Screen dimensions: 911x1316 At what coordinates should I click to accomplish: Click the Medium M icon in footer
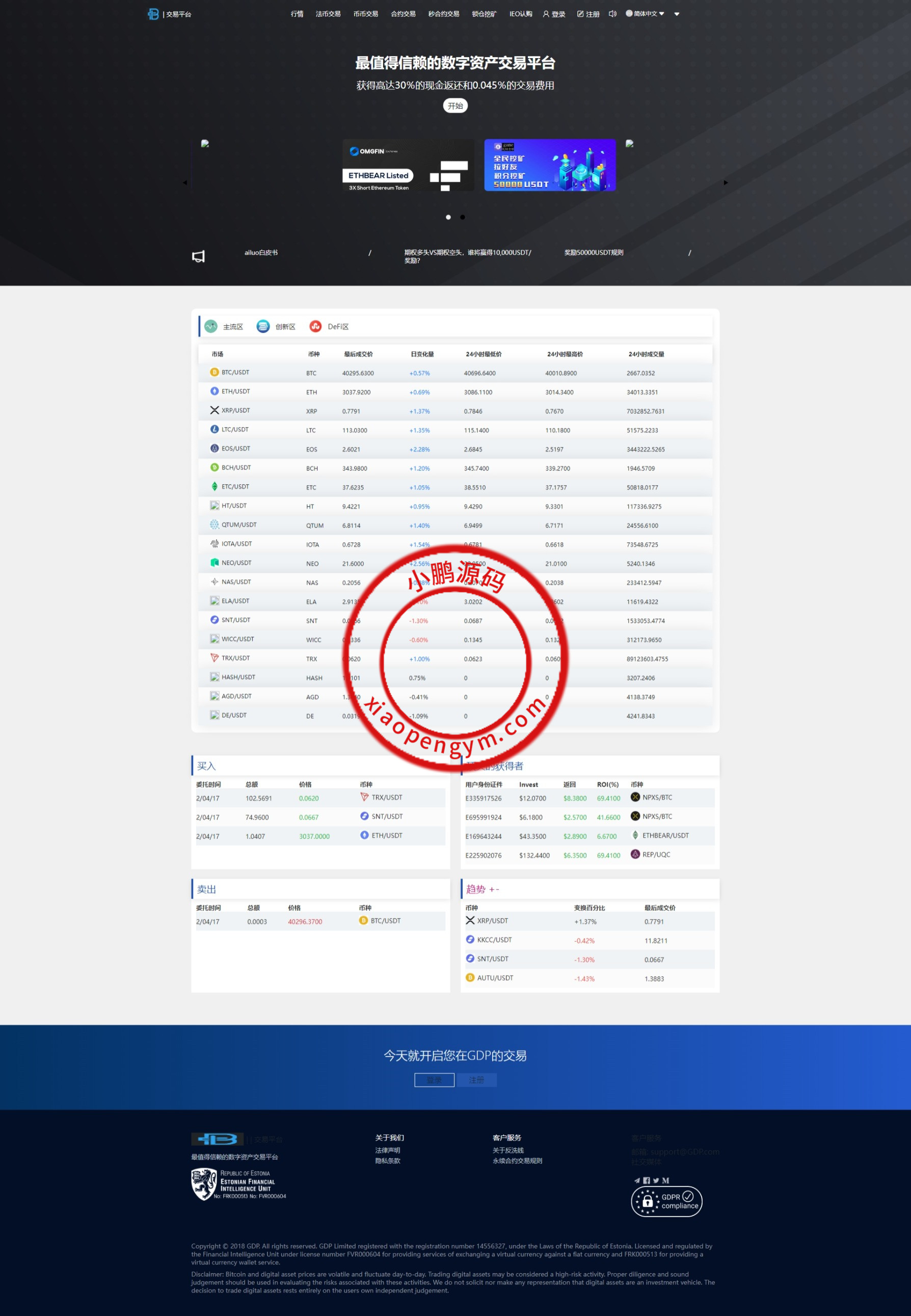point(665,1180)
